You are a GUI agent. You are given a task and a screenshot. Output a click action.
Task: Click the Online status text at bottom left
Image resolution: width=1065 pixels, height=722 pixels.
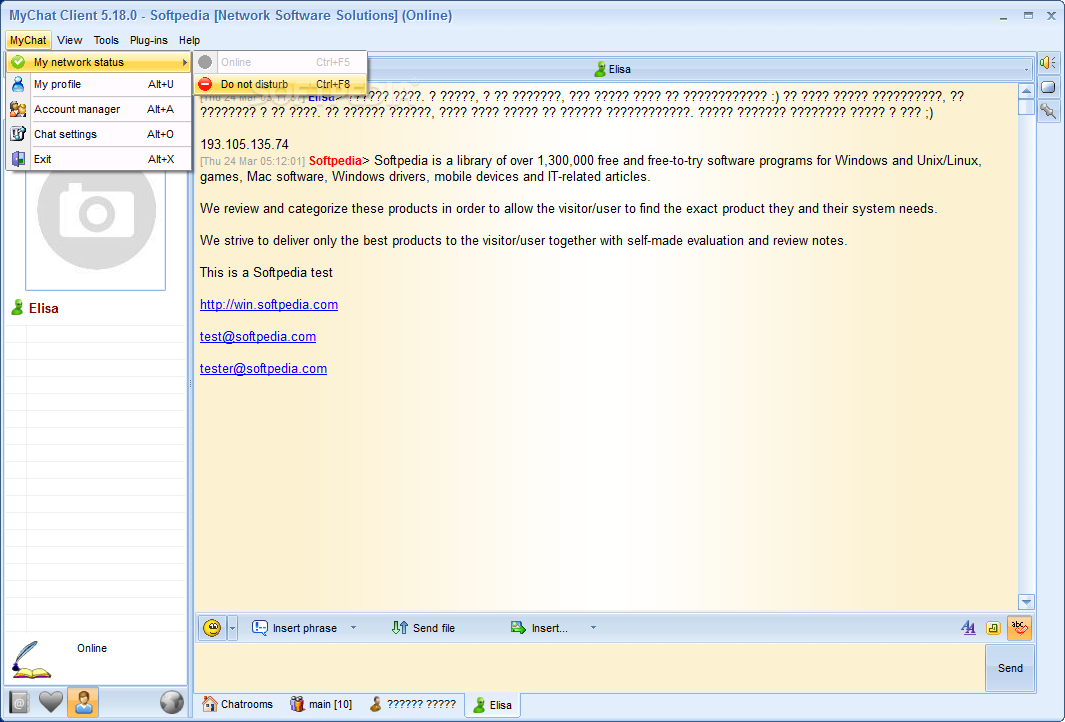[x=92, y=648]
